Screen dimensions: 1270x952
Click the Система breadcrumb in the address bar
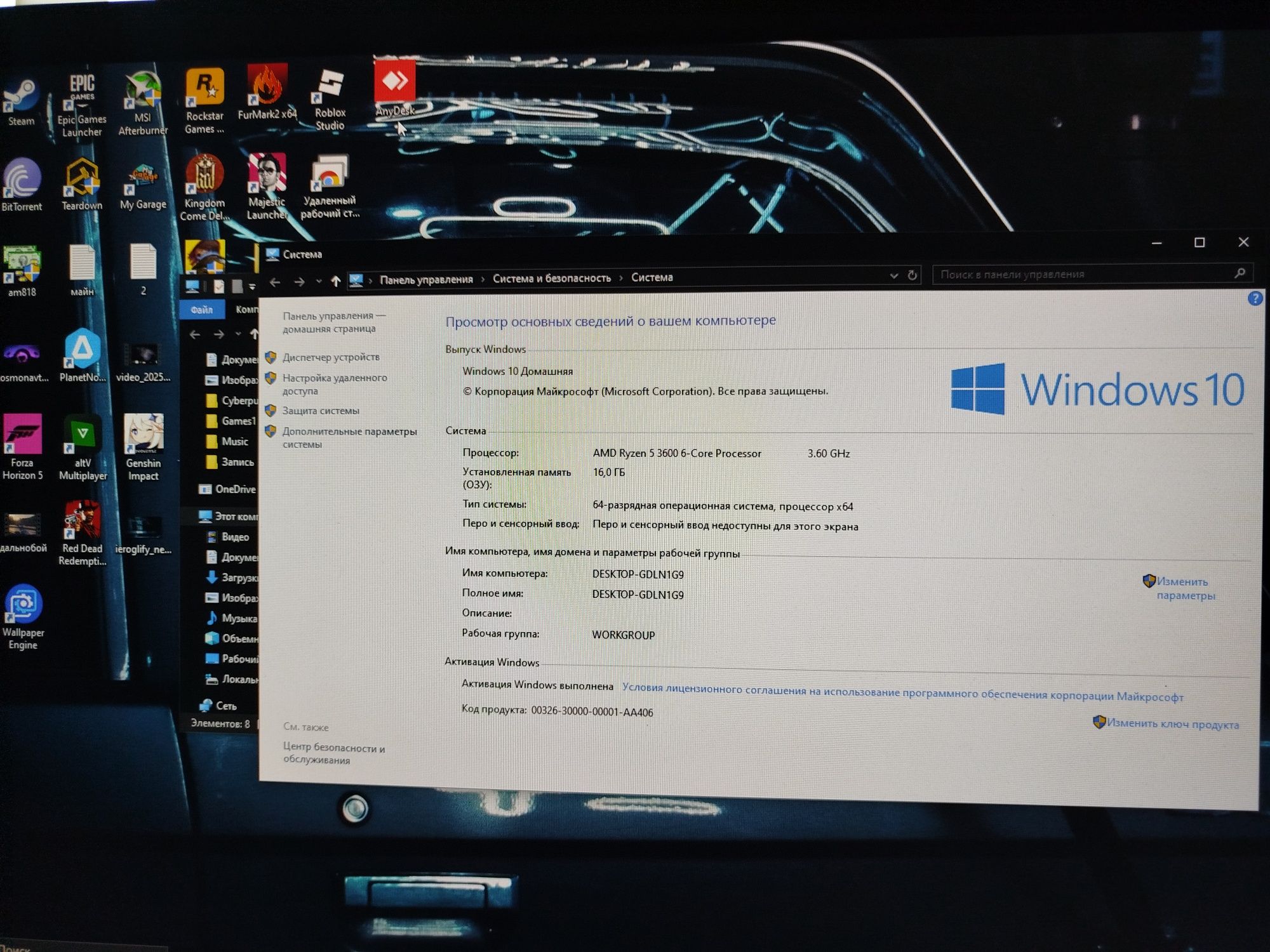tap(652, 277)
